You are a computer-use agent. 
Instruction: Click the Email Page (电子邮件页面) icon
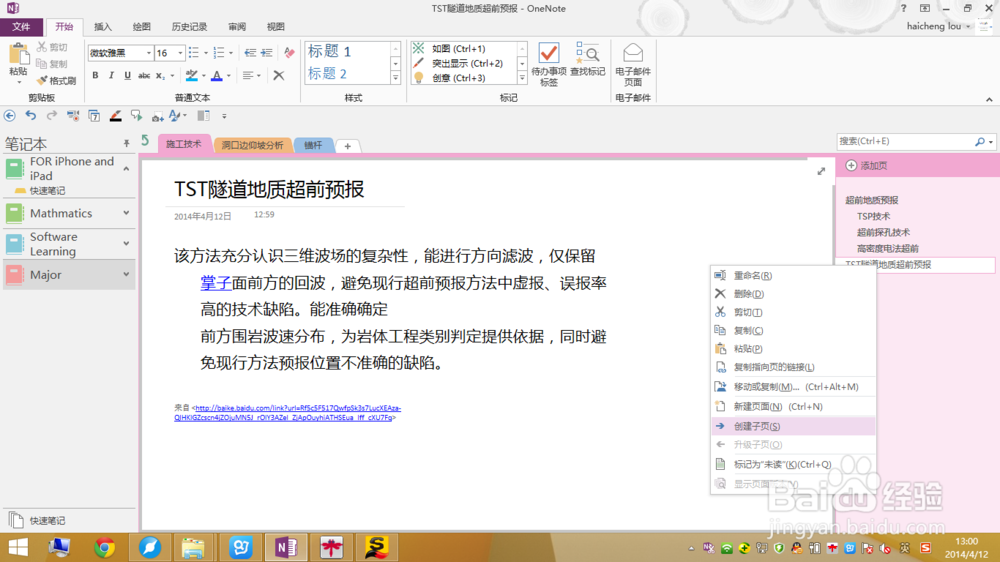pyautogui.click(x=633, y=54)
